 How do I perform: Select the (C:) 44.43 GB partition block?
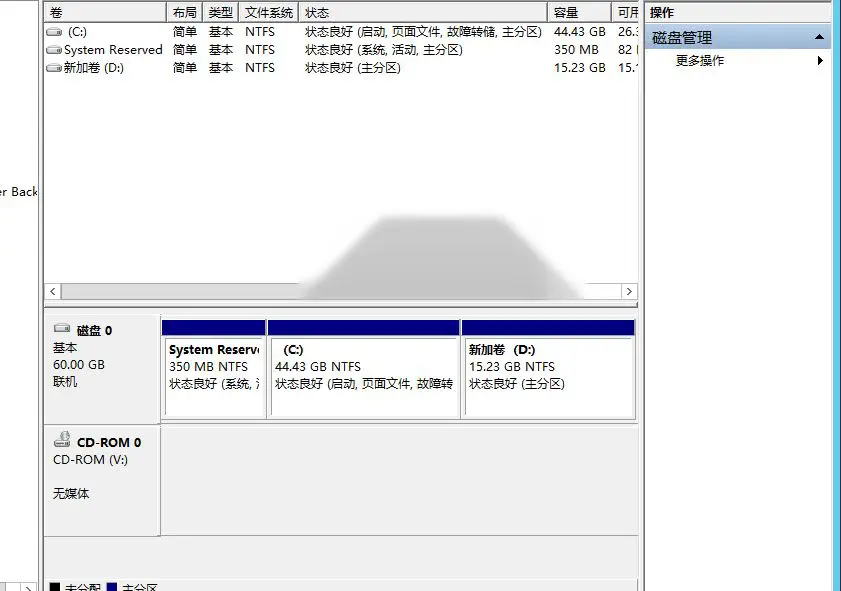click(364, 369)
